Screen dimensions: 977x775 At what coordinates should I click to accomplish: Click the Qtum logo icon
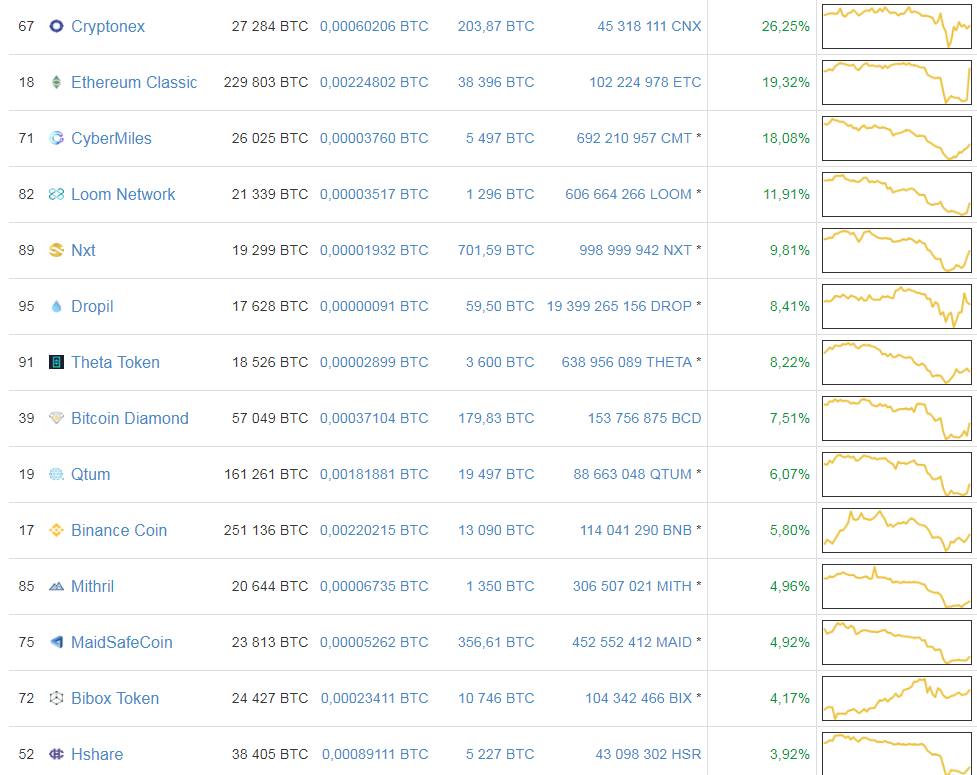(56, 474)
